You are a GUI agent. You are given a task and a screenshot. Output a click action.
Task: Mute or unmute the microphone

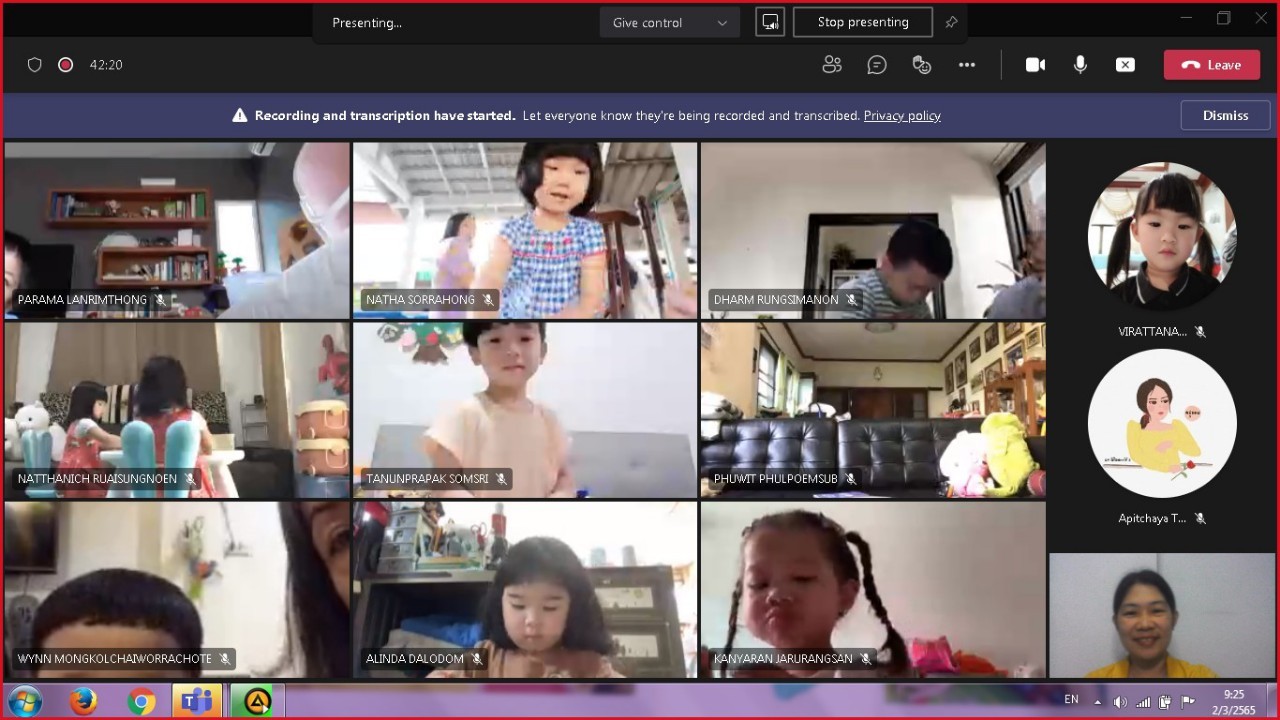pos(1080,65)
